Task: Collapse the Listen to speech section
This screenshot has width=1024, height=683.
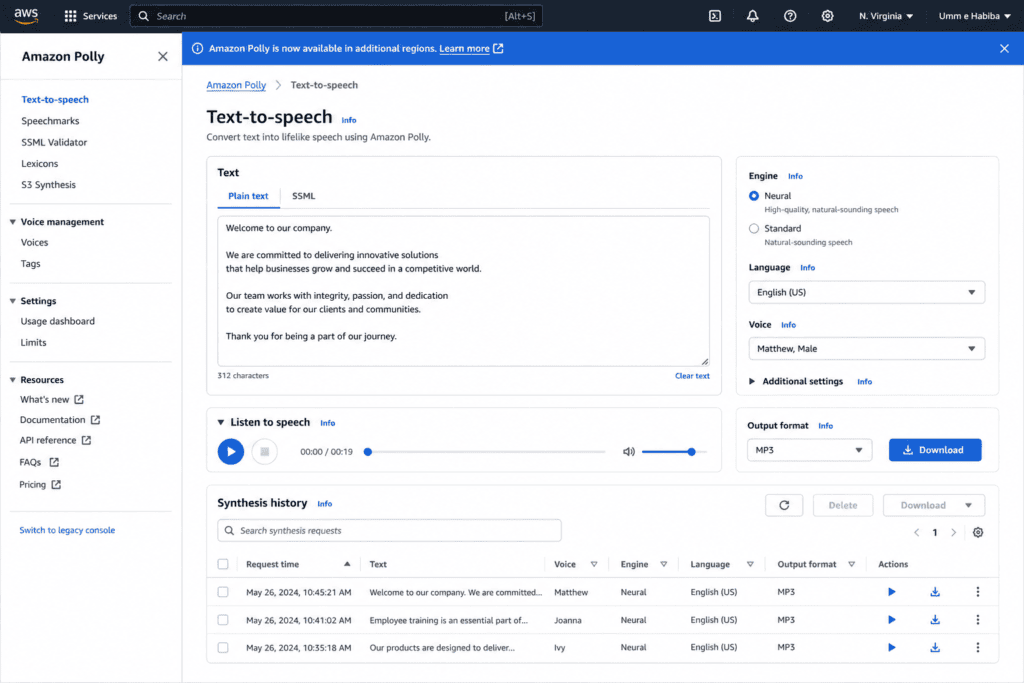Action: pyautogui.click(x=221, y=422)
